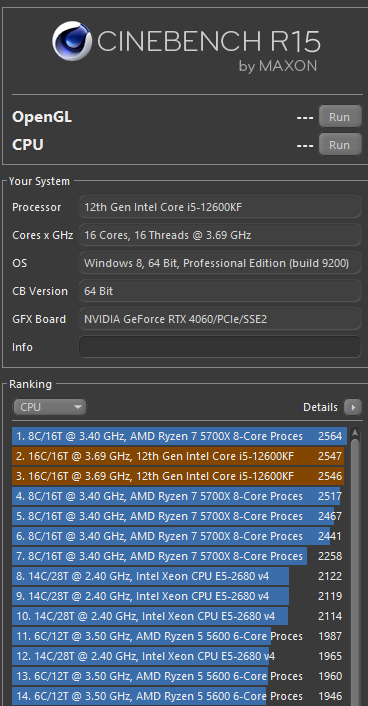Click the Cores x GHz value field

click(x=220, y=235)
